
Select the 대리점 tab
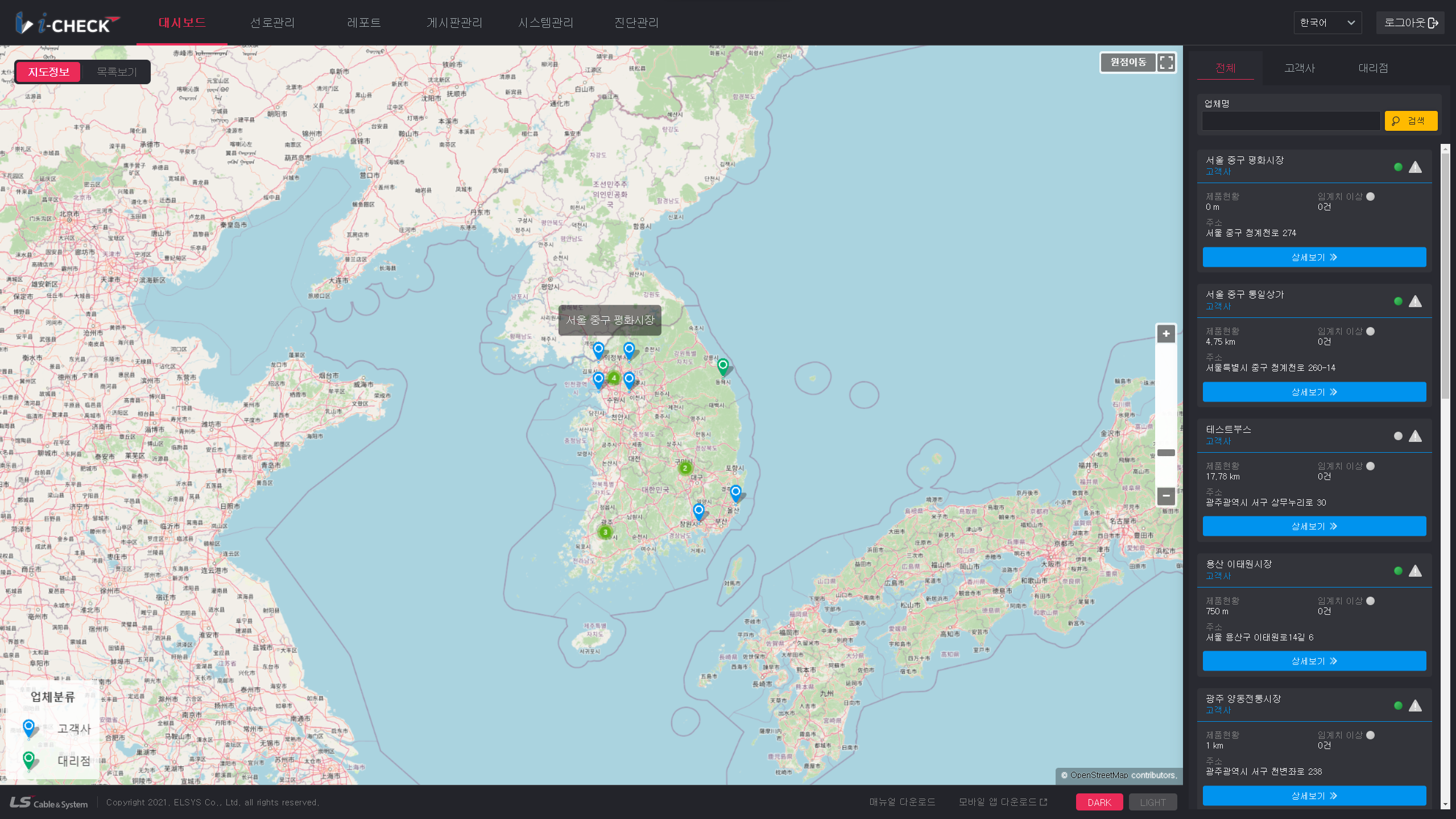tap(1374, 68)
